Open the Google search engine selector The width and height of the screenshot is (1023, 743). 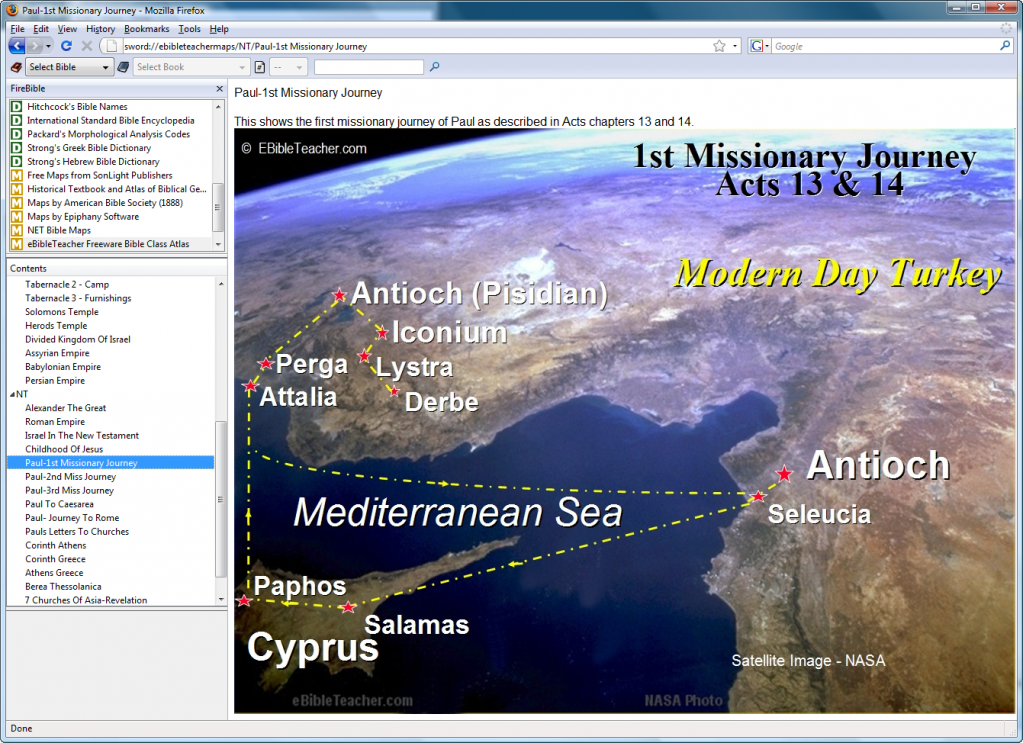[x=759, y=46]
